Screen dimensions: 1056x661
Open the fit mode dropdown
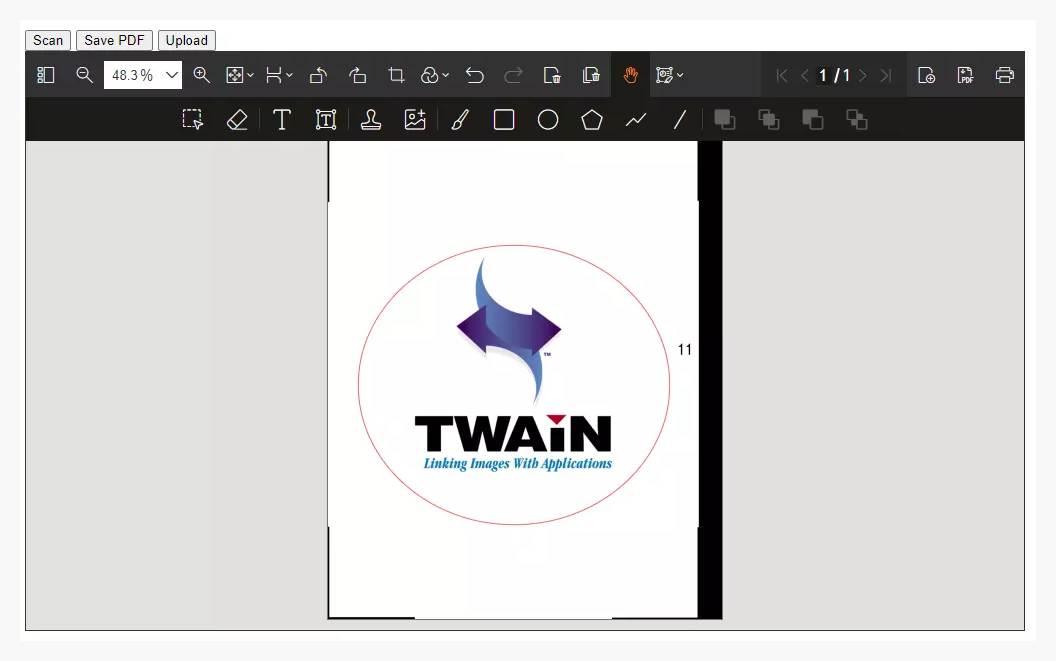239,75
